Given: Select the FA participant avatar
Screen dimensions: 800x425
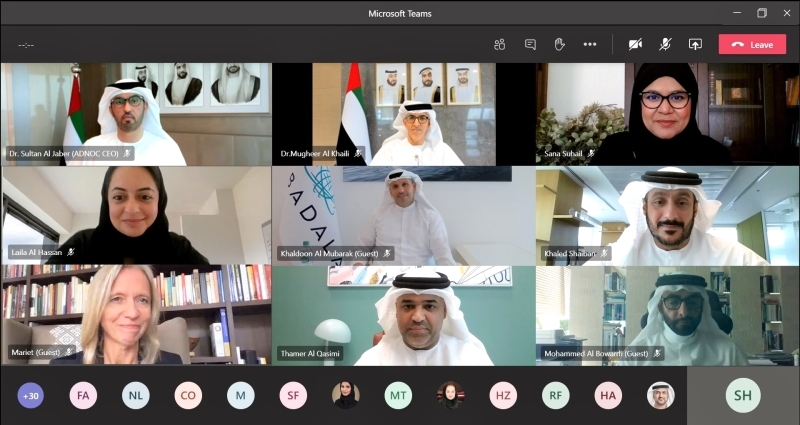Looking at the screenshot, I should 83,395.
